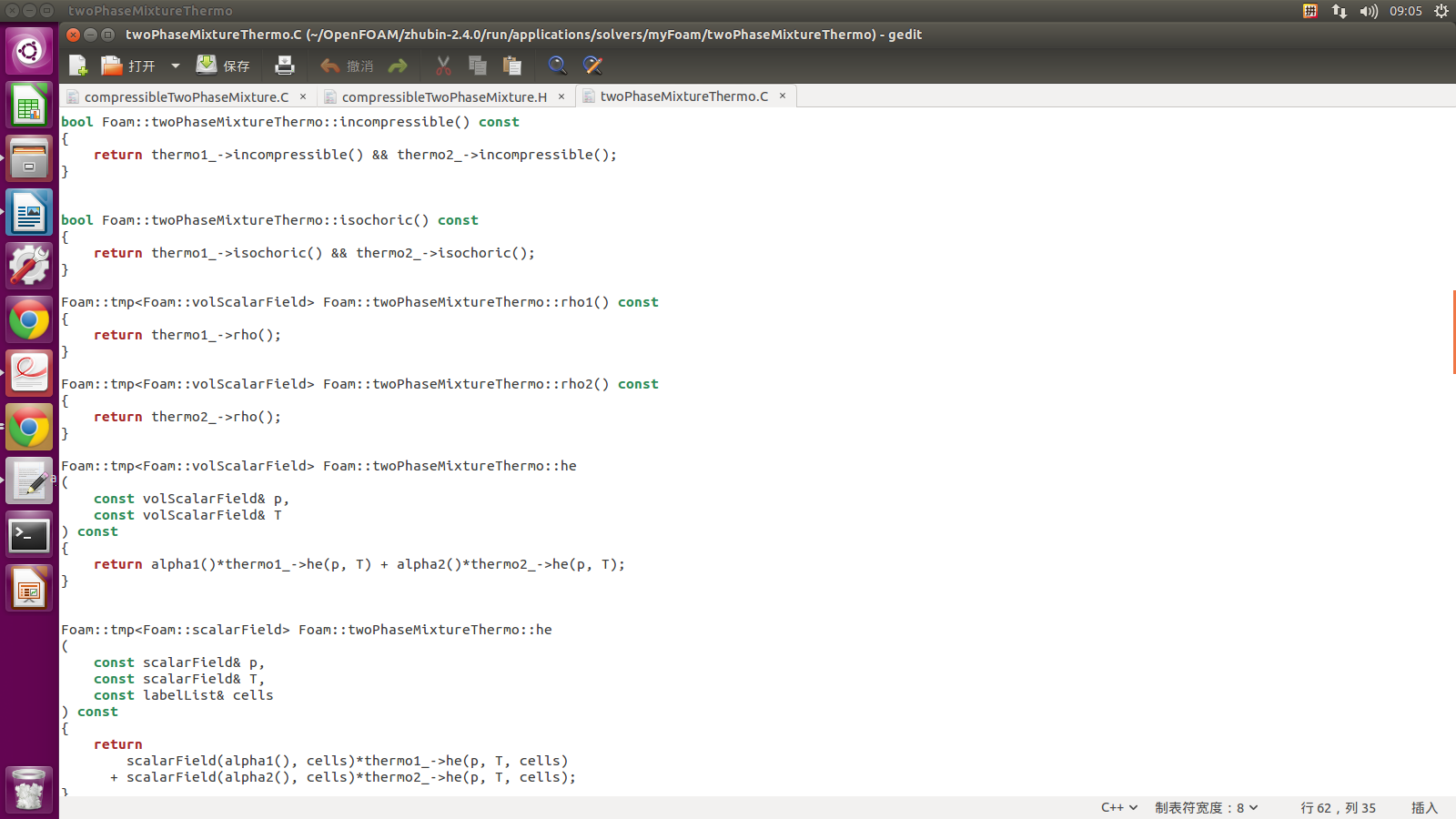Click the copy icon in toolbar
The image size is (1456, 819).
pos(478,66)
